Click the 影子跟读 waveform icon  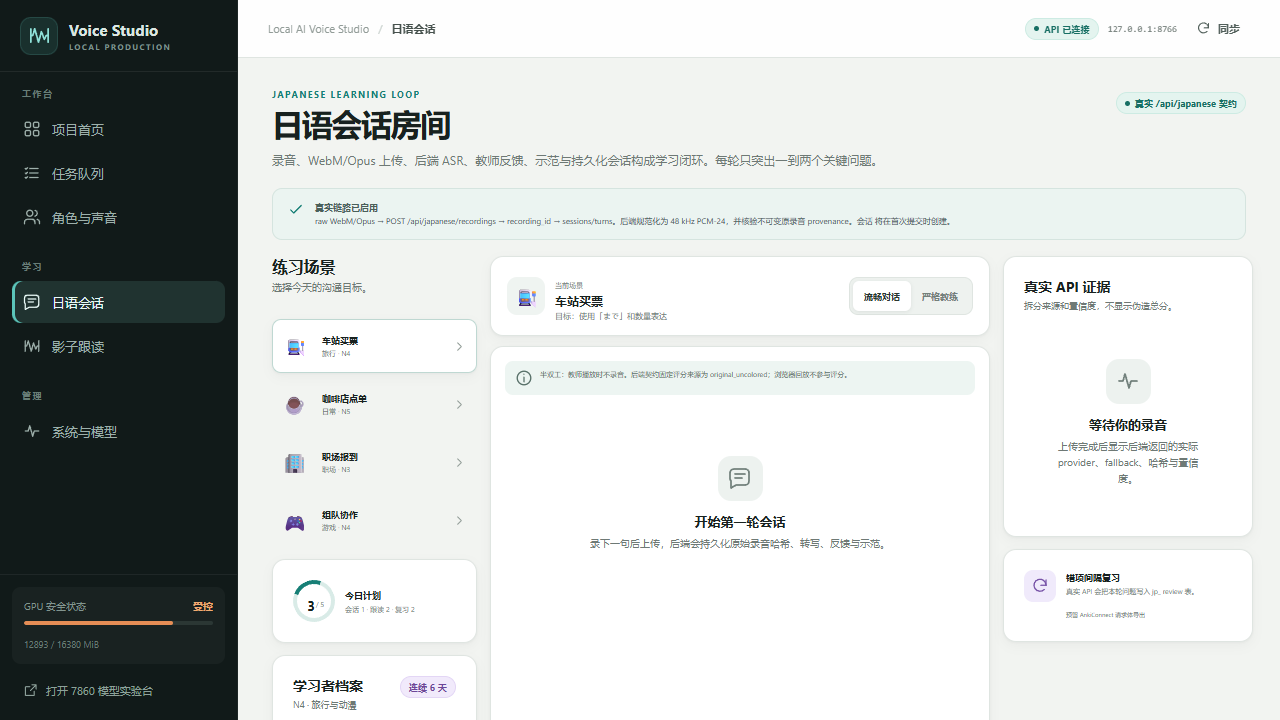click(x=32, y=346)
